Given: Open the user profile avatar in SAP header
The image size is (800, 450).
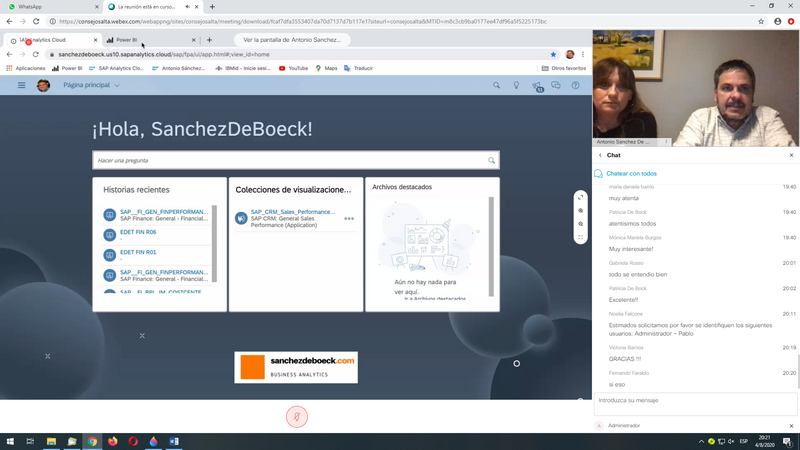Looking at the screenshot, I should coord(43,85).
